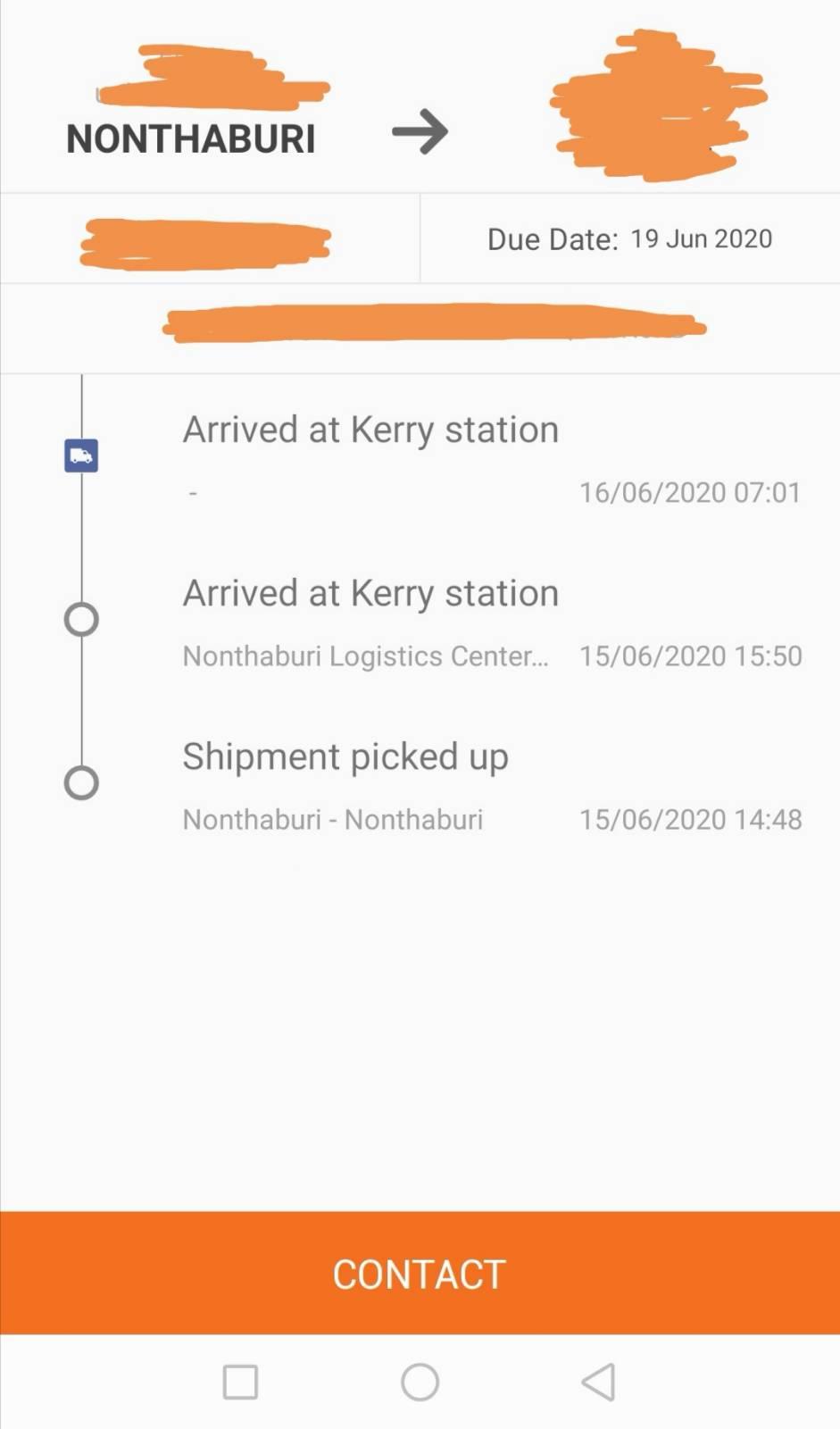
Task: Tap the truncated Nonthaburi Logistics Center... text
Action: 366,656
